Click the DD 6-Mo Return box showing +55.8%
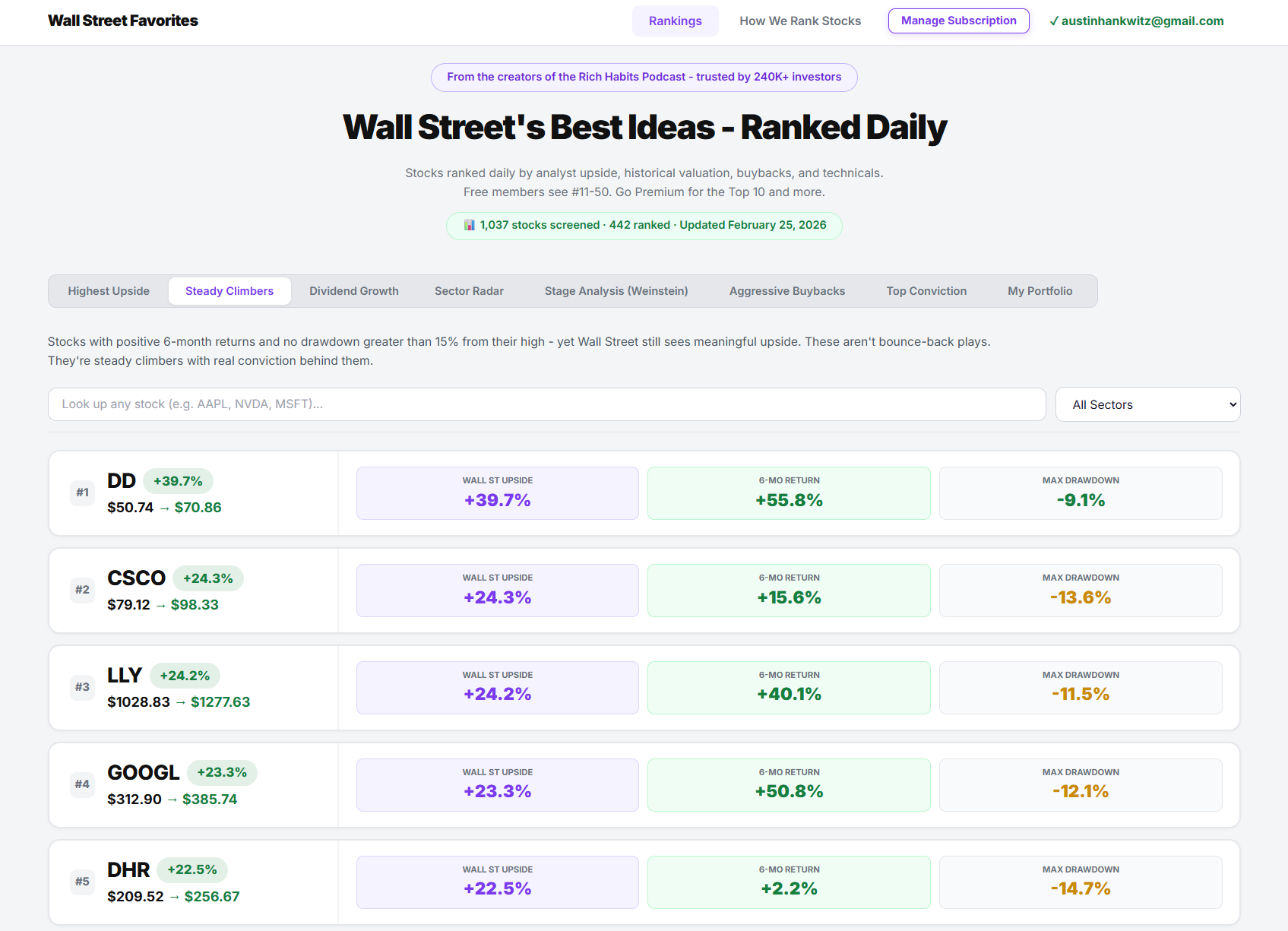Image resolution: width=1288 pixels, height=931 pixels. [789, 493]
